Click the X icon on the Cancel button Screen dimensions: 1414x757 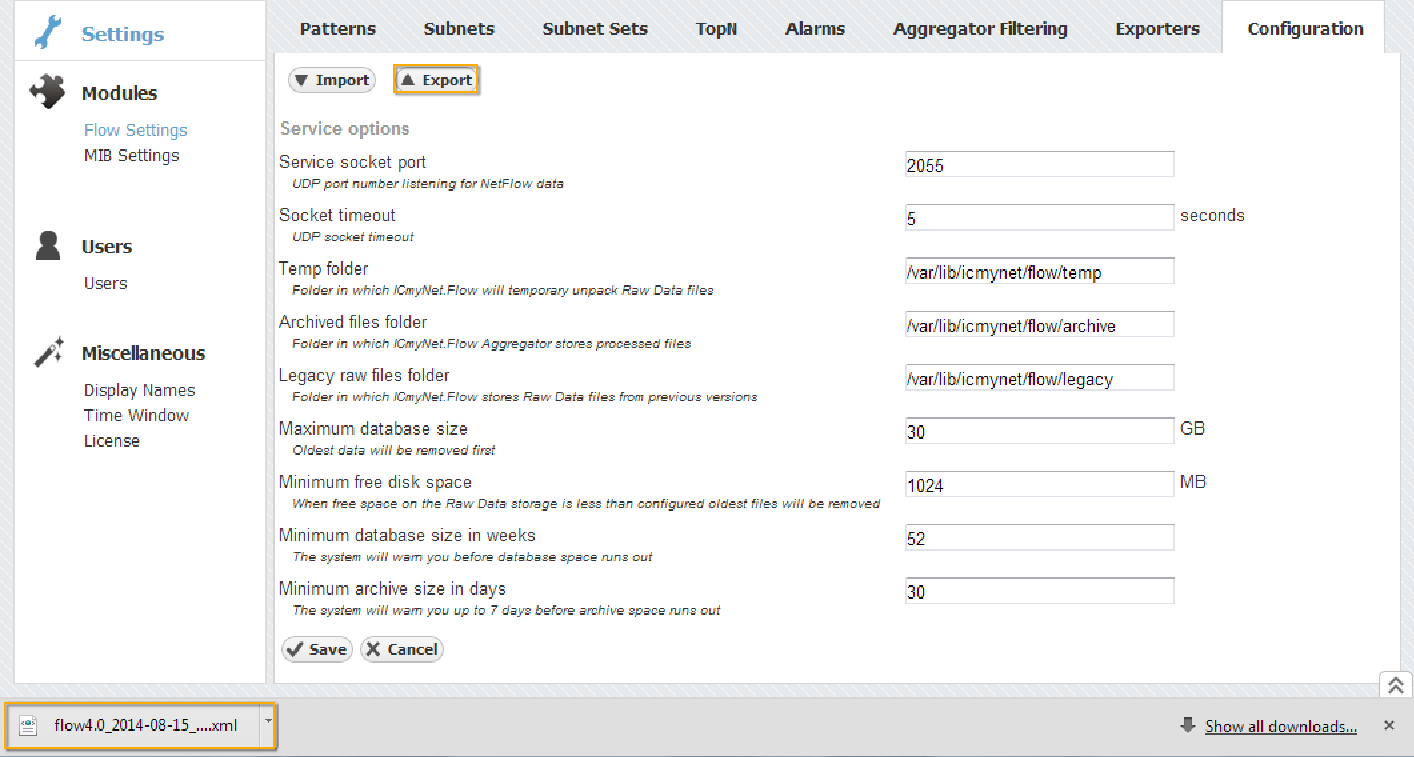(x=375, y=649)
